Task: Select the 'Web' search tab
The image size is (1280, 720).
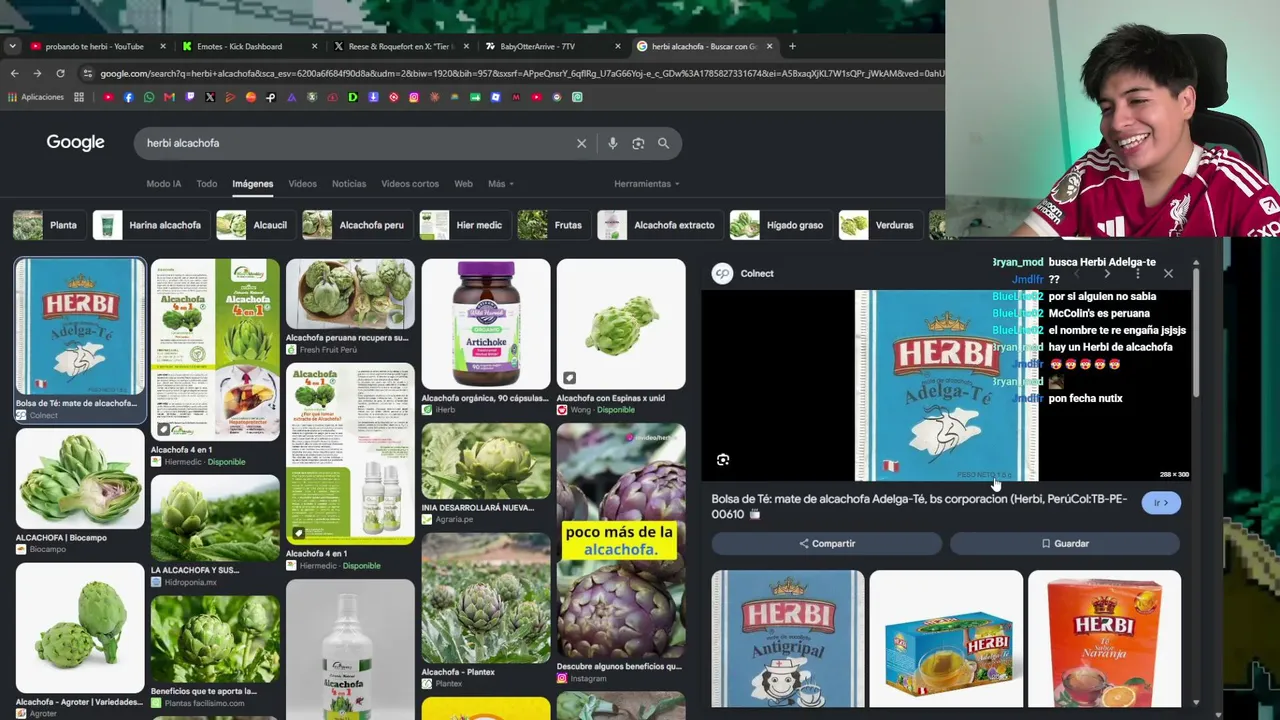Action: pyautogui.click(x=463, y=184)
